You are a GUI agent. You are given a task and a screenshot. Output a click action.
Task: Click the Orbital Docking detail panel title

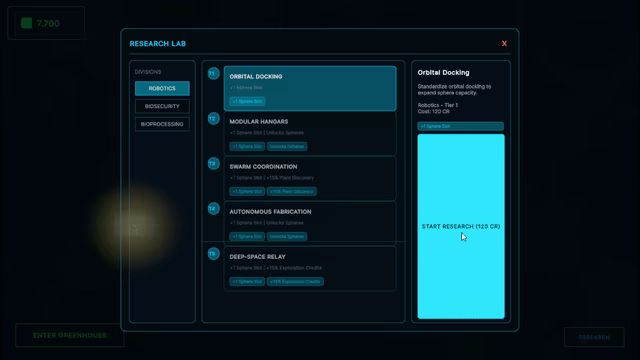[443, 73]
